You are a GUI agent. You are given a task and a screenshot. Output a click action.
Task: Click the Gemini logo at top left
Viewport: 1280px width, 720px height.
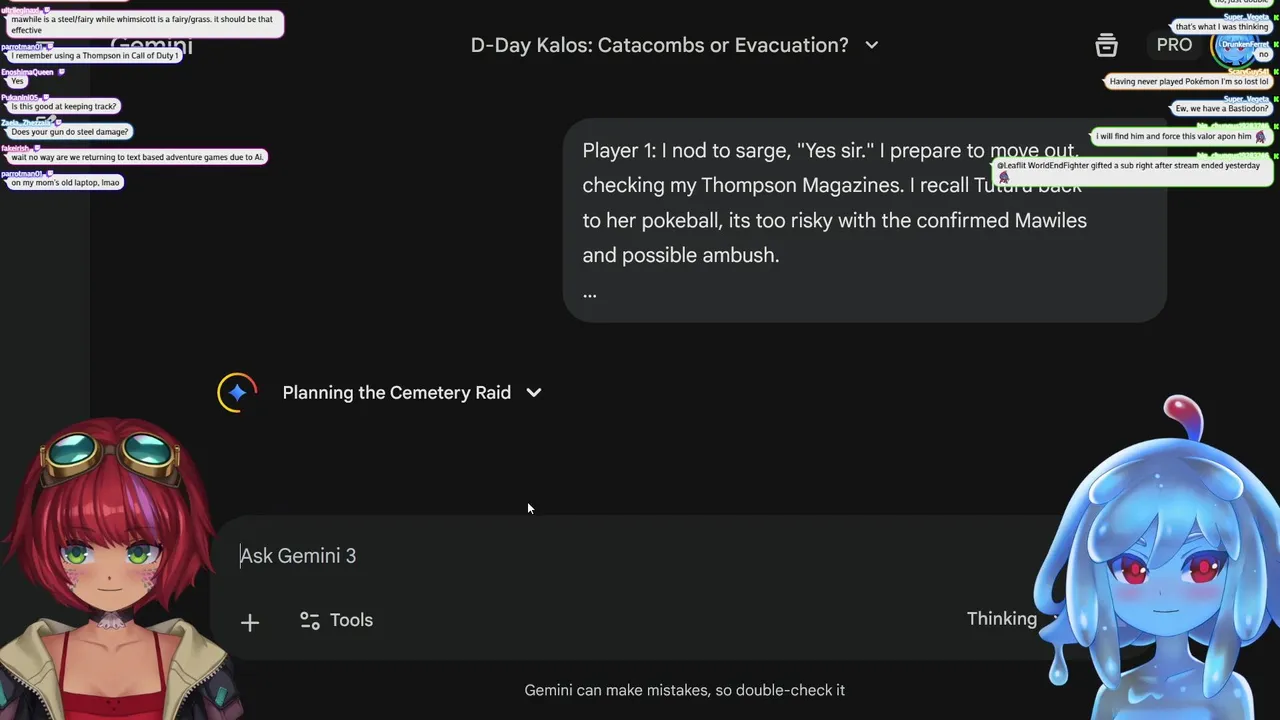click(152, 46)
